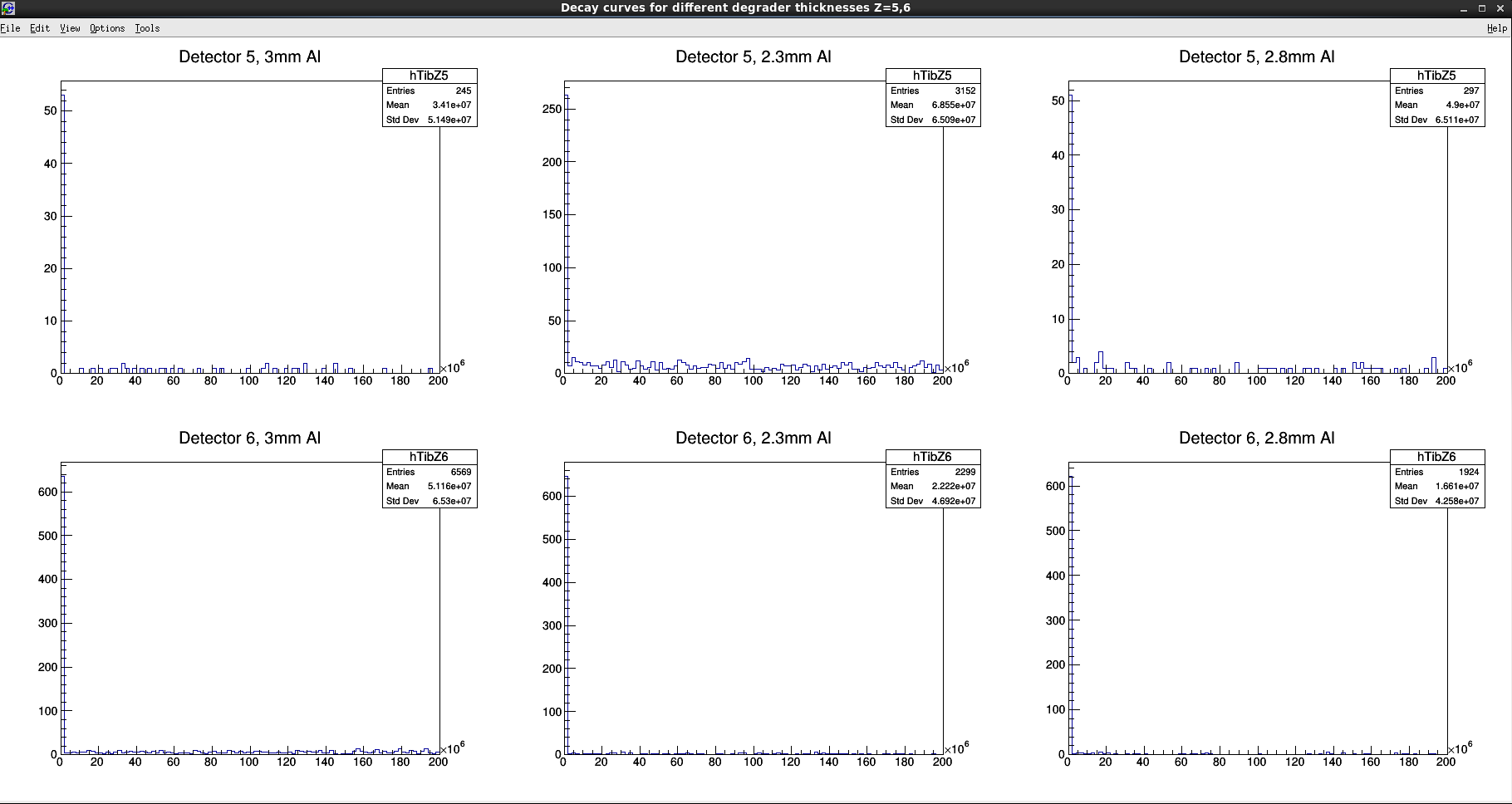Viewport: 1512px width, 804px height.
Task: Click y-axis label 400 in Detector 6, 2.3mm plot
Action: pyautogui.click(x=552, y=582)
